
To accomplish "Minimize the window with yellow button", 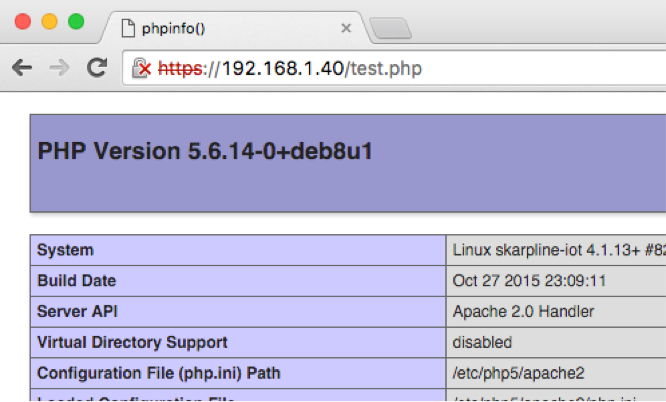I will [x=49, y=21].
